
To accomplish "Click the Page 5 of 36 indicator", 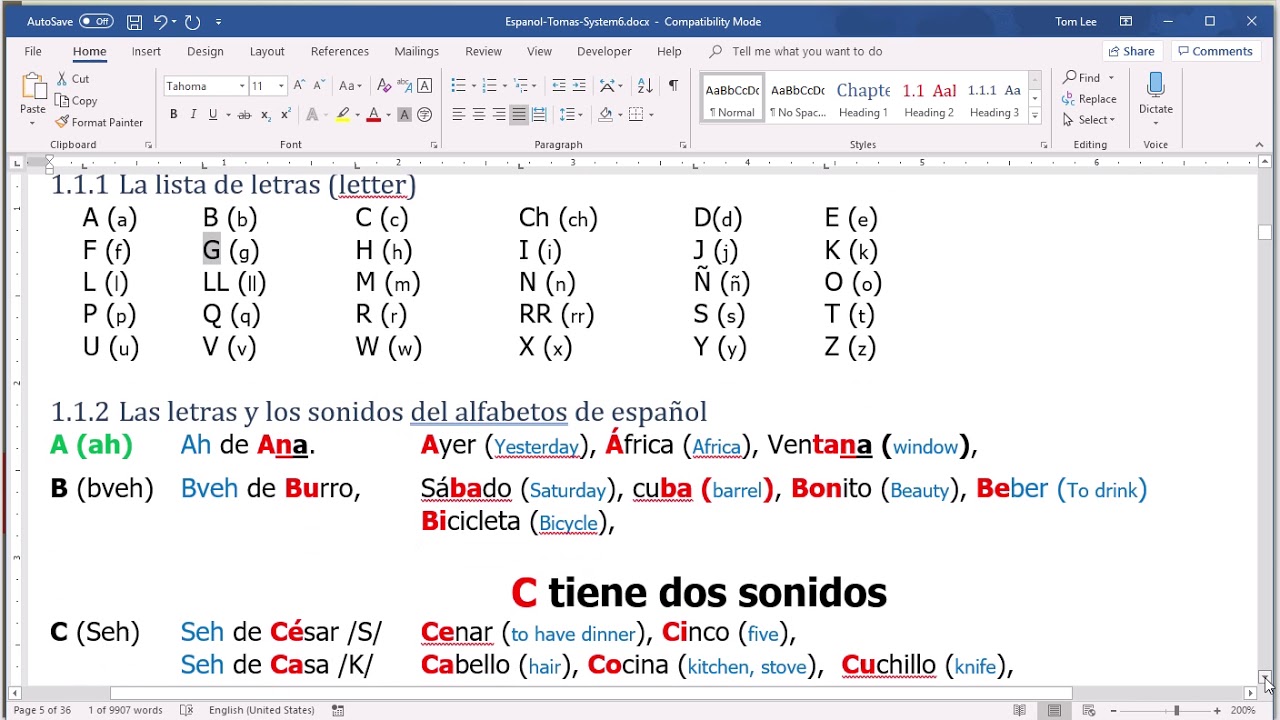I will 42,710.
